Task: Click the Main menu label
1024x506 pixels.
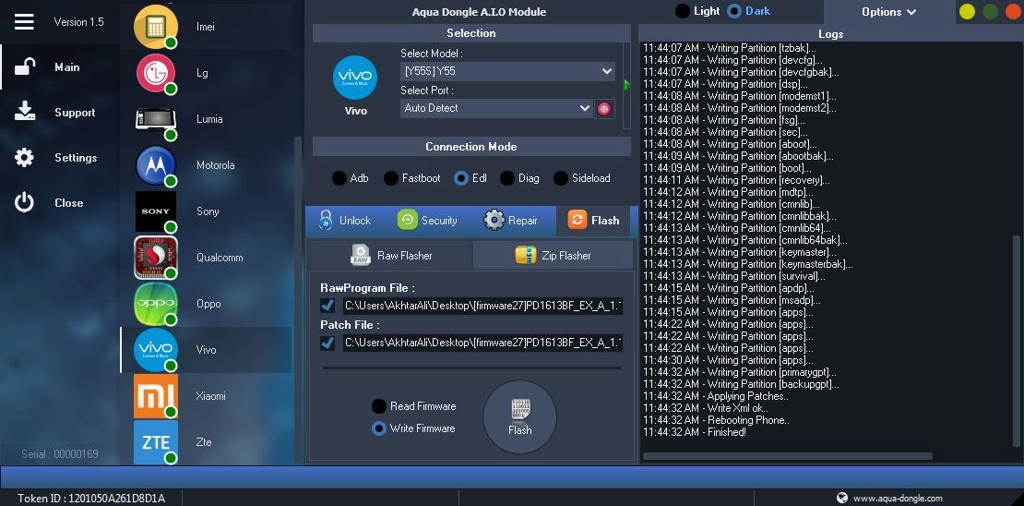Action: click(67, 67)
